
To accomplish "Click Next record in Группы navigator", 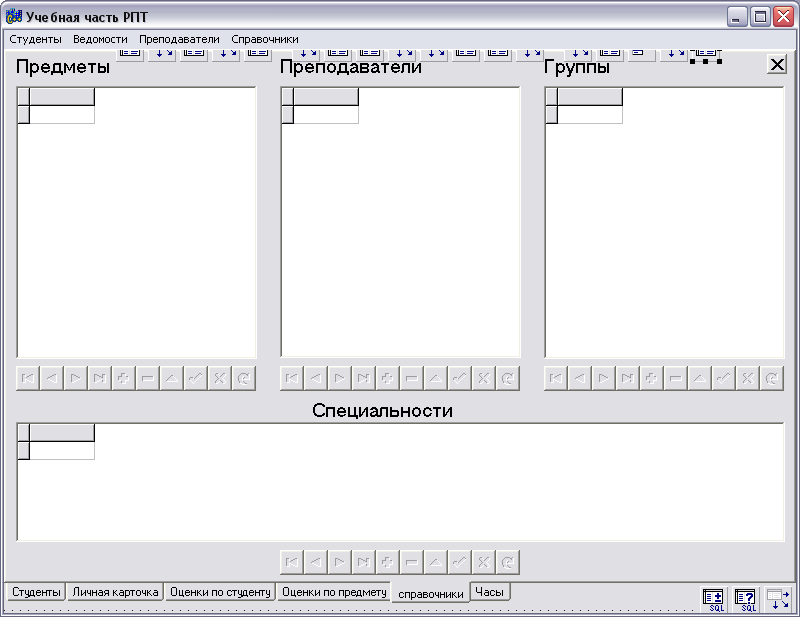I will tap(604, 379).
